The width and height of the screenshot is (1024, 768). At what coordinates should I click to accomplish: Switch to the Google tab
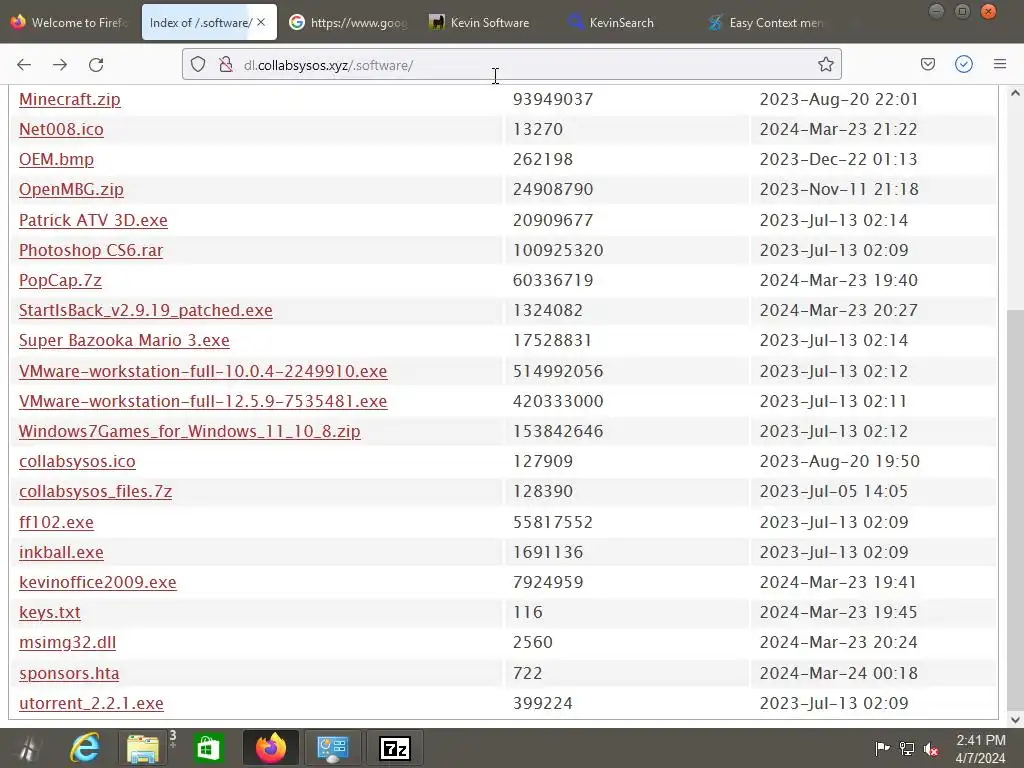tap(347, 22)
